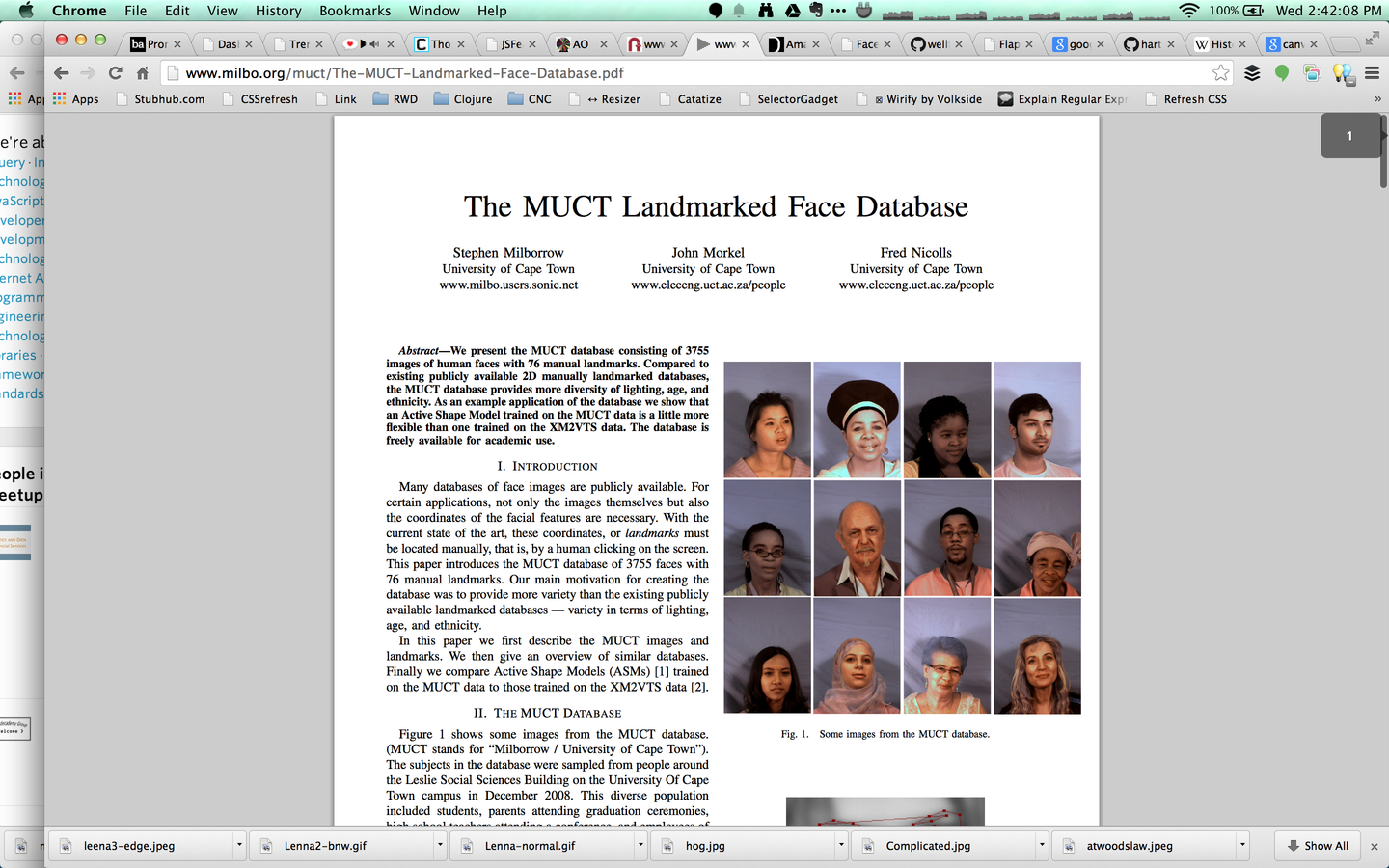This screenshot has height=868, width=1389.
Task: Switch to the AO tab
Action: 580,44
